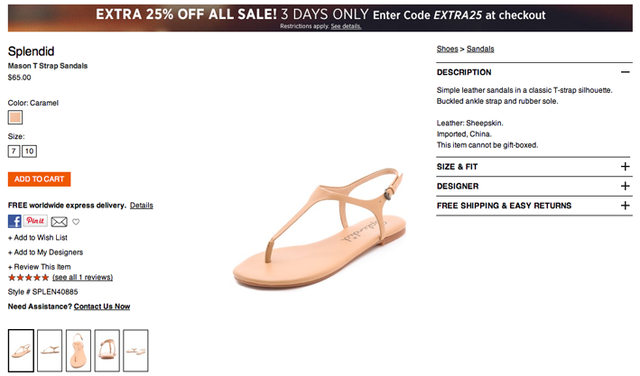This screenshot has height=376, width=640.
Task: Click Contact Us Now link
Action: pyautogui.click(x=102, y=307)
